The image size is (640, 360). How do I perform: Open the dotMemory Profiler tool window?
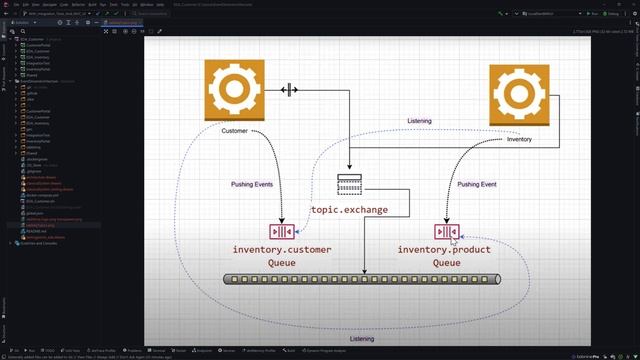tap(259, 351)
